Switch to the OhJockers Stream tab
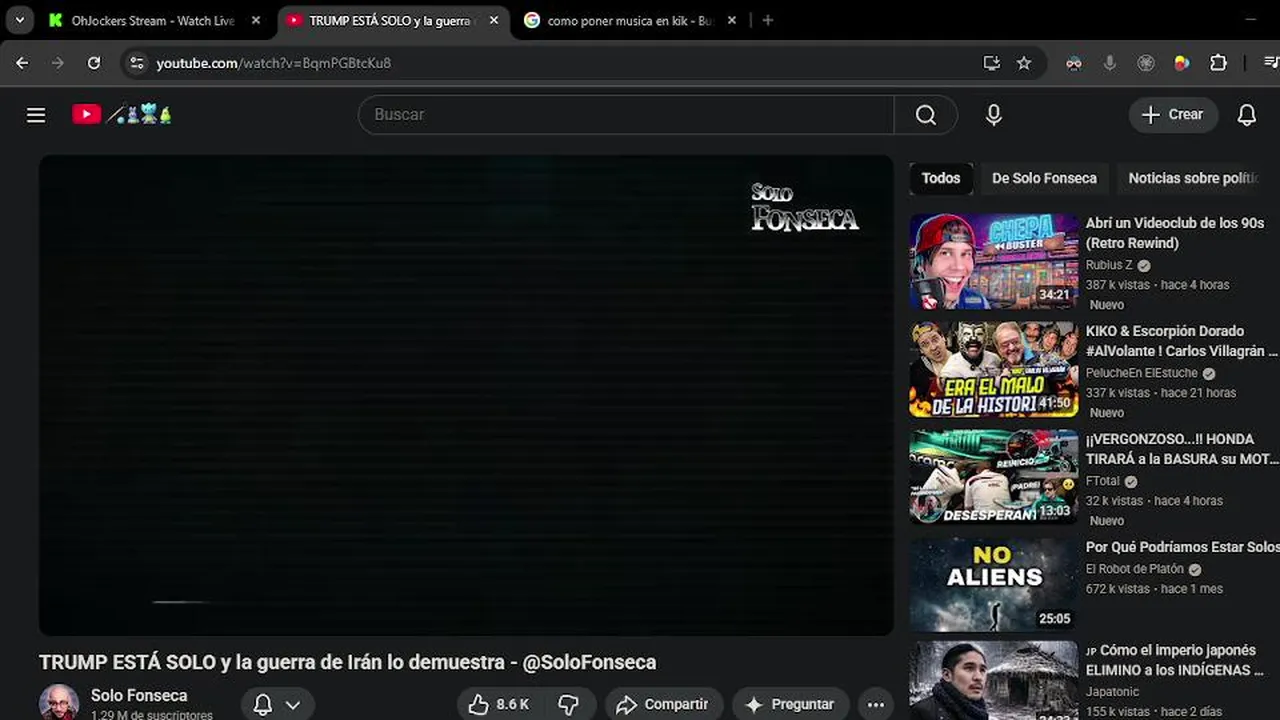Viewport: 1280px width, 720px height. click(x=154, y=20)
